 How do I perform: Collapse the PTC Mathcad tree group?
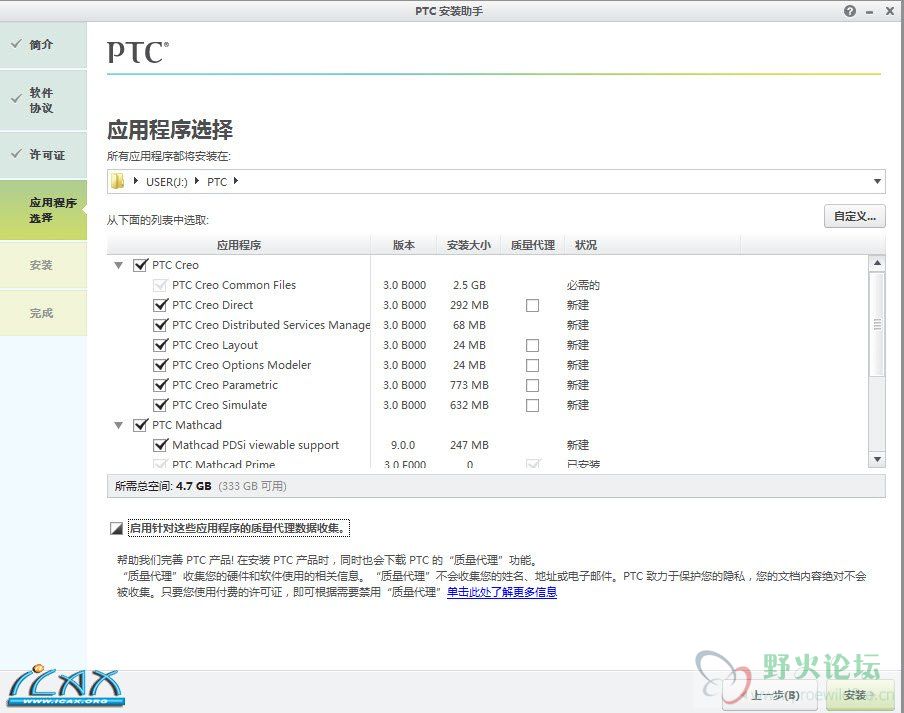coord(119,425)
